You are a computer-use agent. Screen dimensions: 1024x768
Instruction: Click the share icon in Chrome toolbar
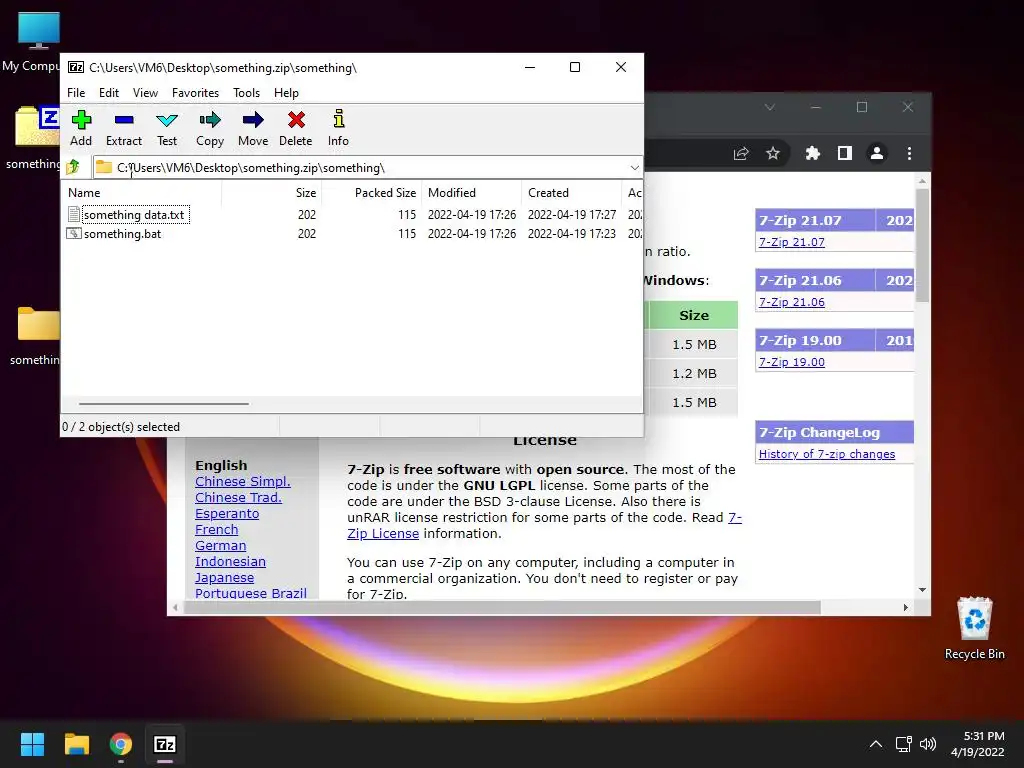741,153
